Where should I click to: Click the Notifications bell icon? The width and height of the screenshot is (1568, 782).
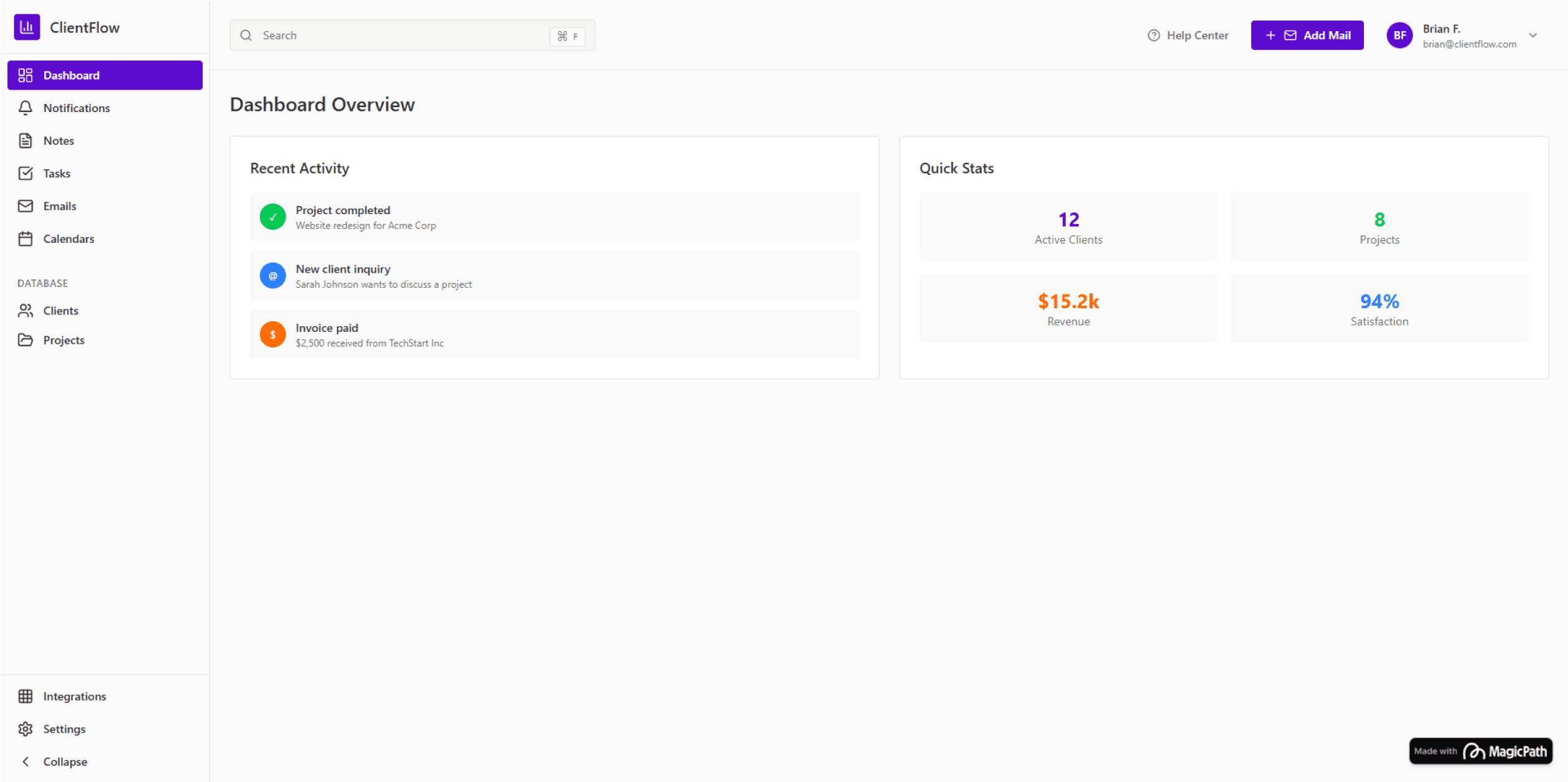(26, 108)
